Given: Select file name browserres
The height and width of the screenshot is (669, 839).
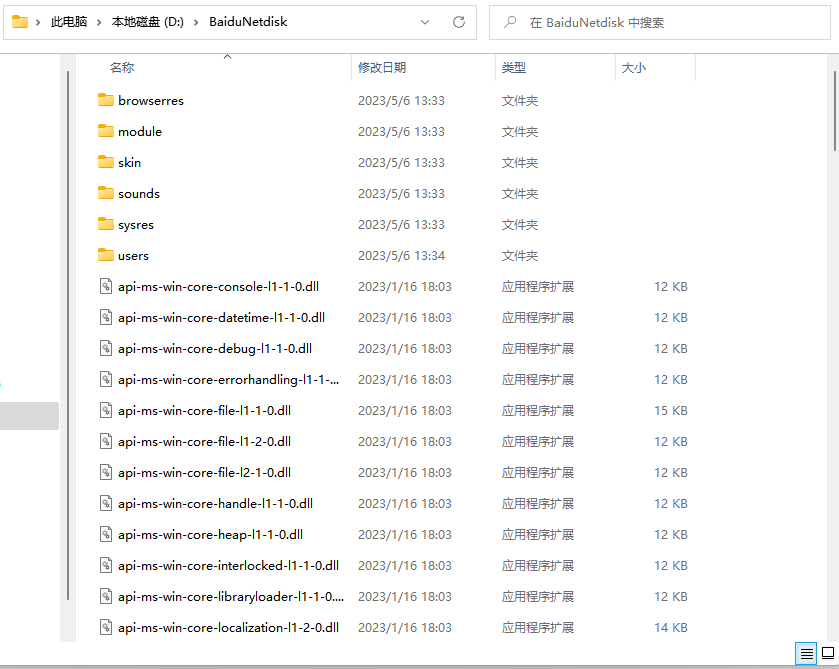Looking at the screenshot, I should point(151,101).
